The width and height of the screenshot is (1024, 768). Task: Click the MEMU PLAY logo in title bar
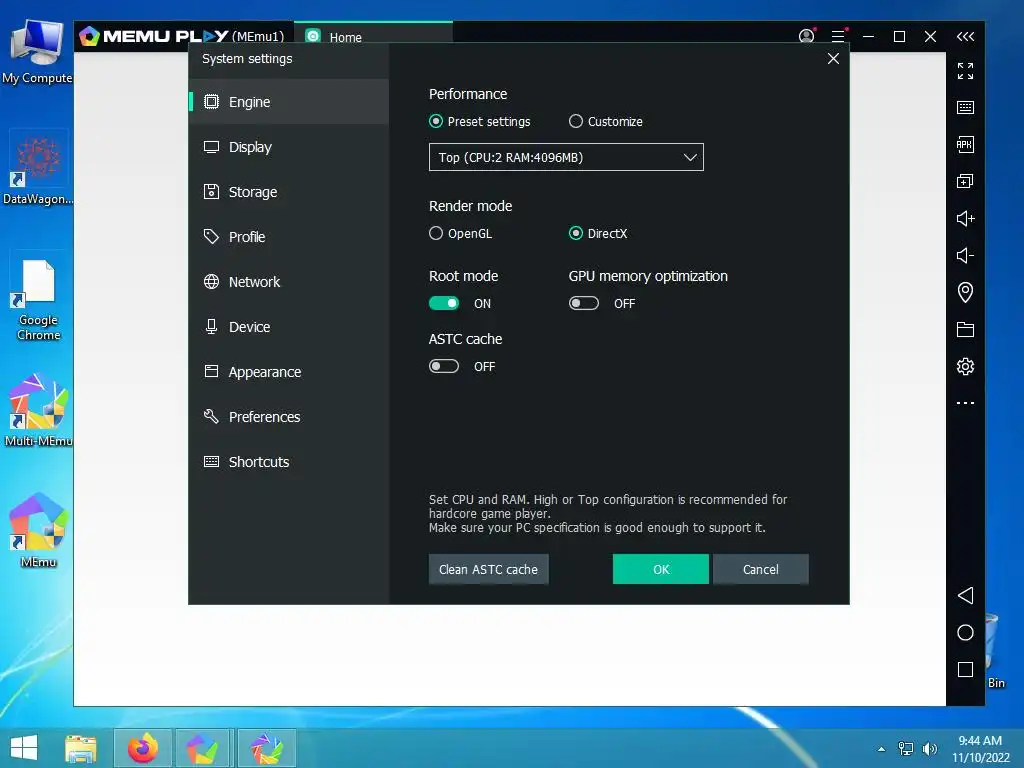[x=154, y=36]
